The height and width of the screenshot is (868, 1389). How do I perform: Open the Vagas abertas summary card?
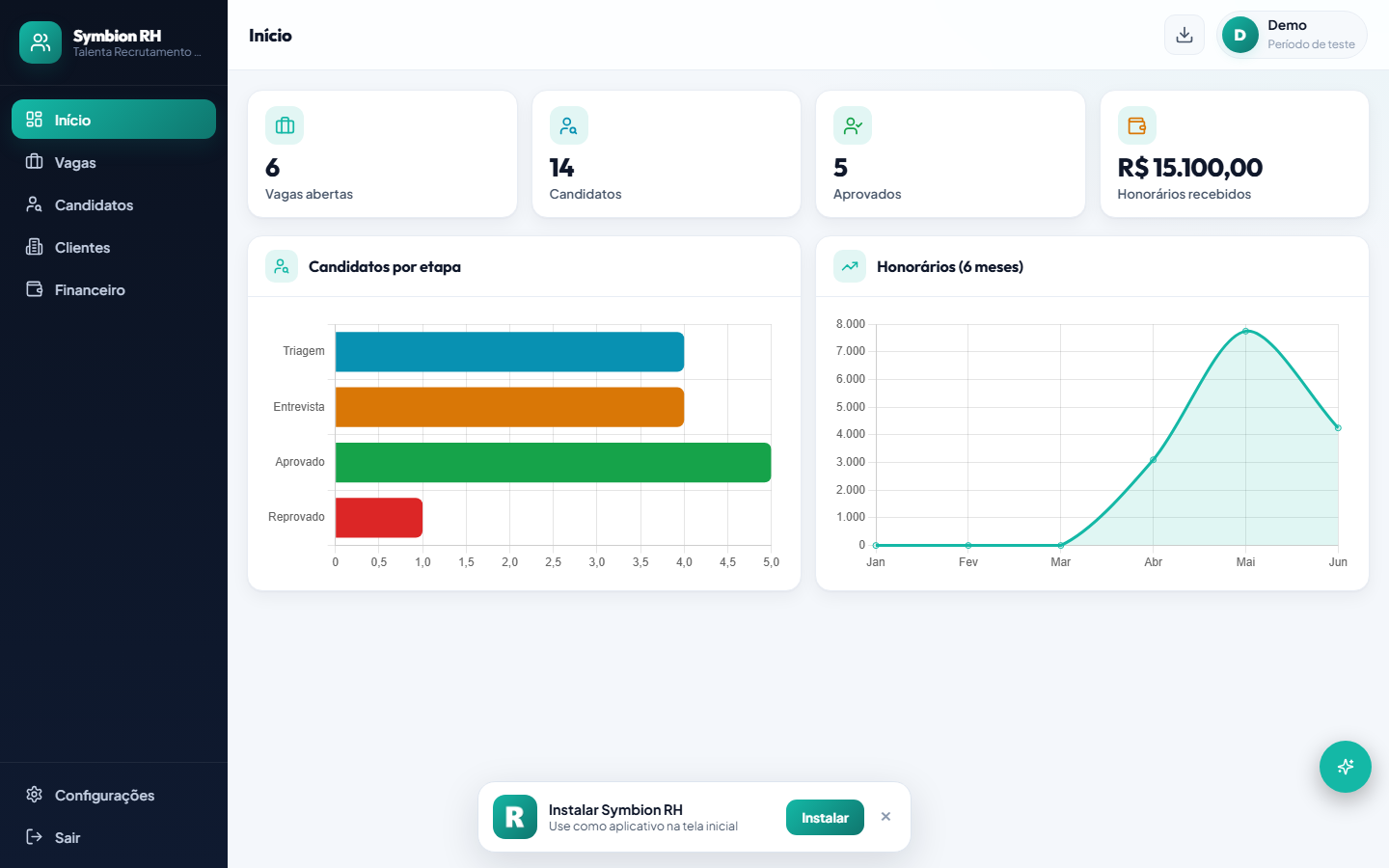point(382,154)
